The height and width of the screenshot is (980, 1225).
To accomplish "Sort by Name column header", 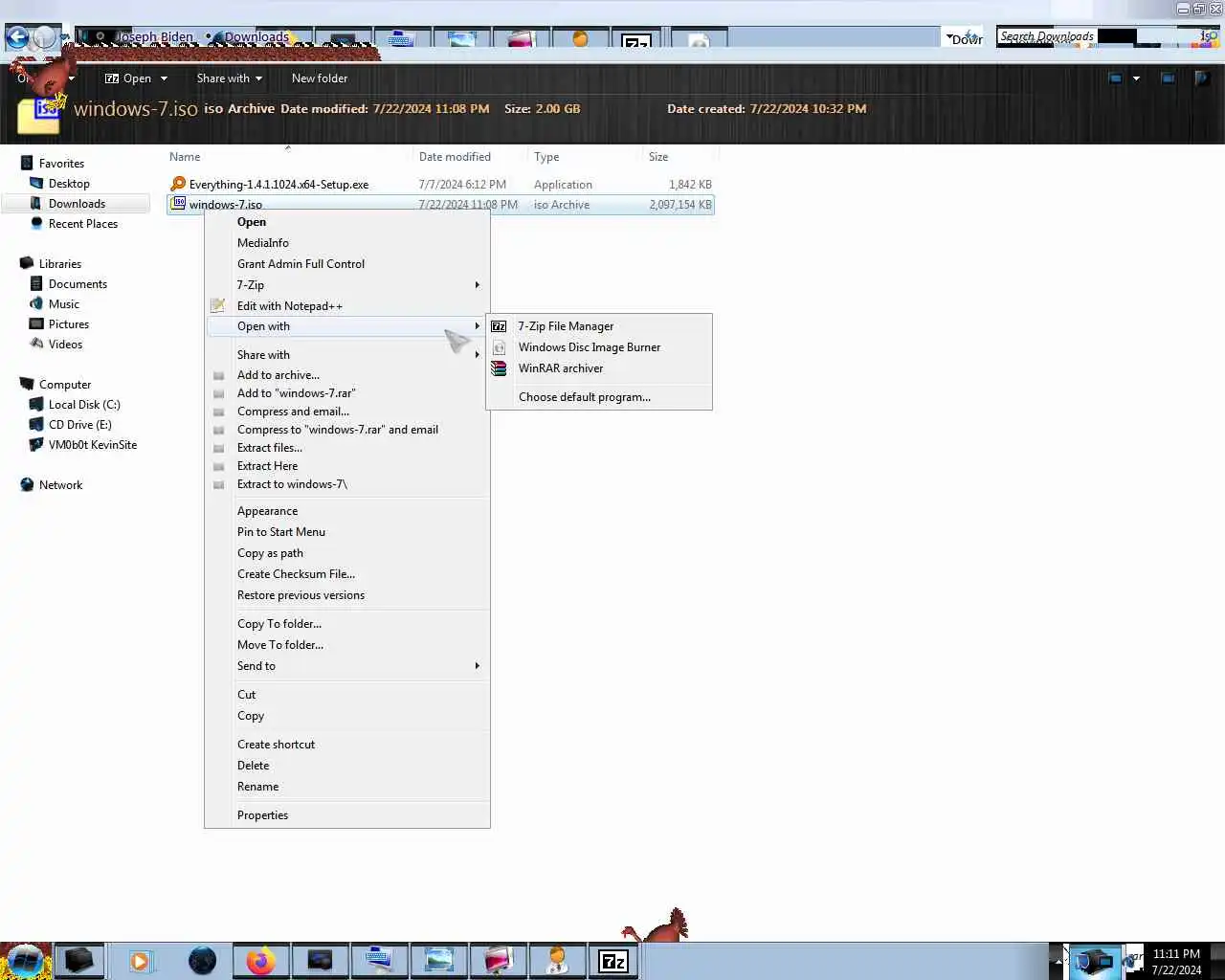I will tap(185, 157).
